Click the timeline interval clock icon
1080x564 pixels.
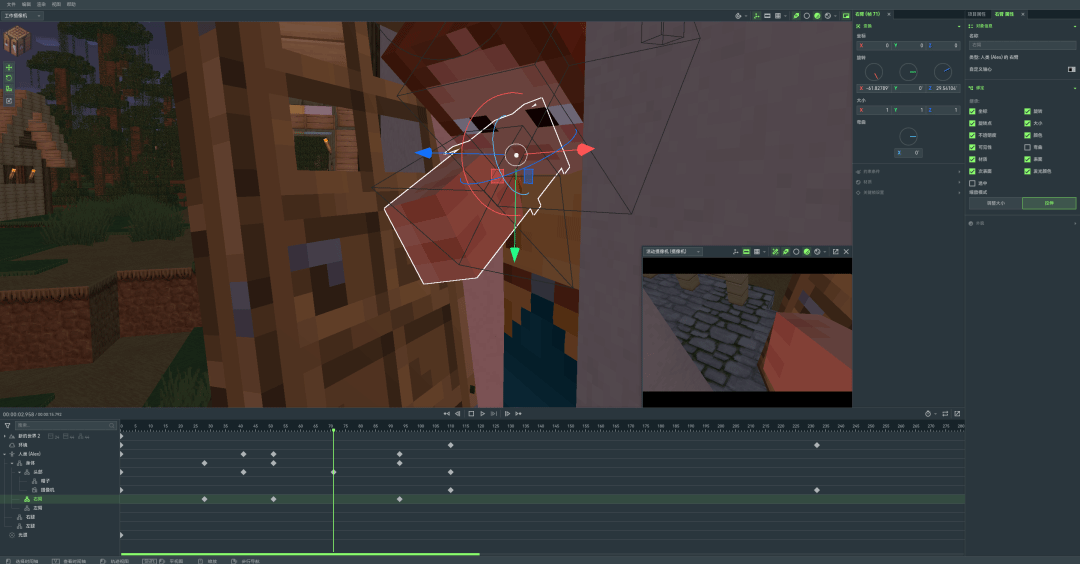[928, 414]
